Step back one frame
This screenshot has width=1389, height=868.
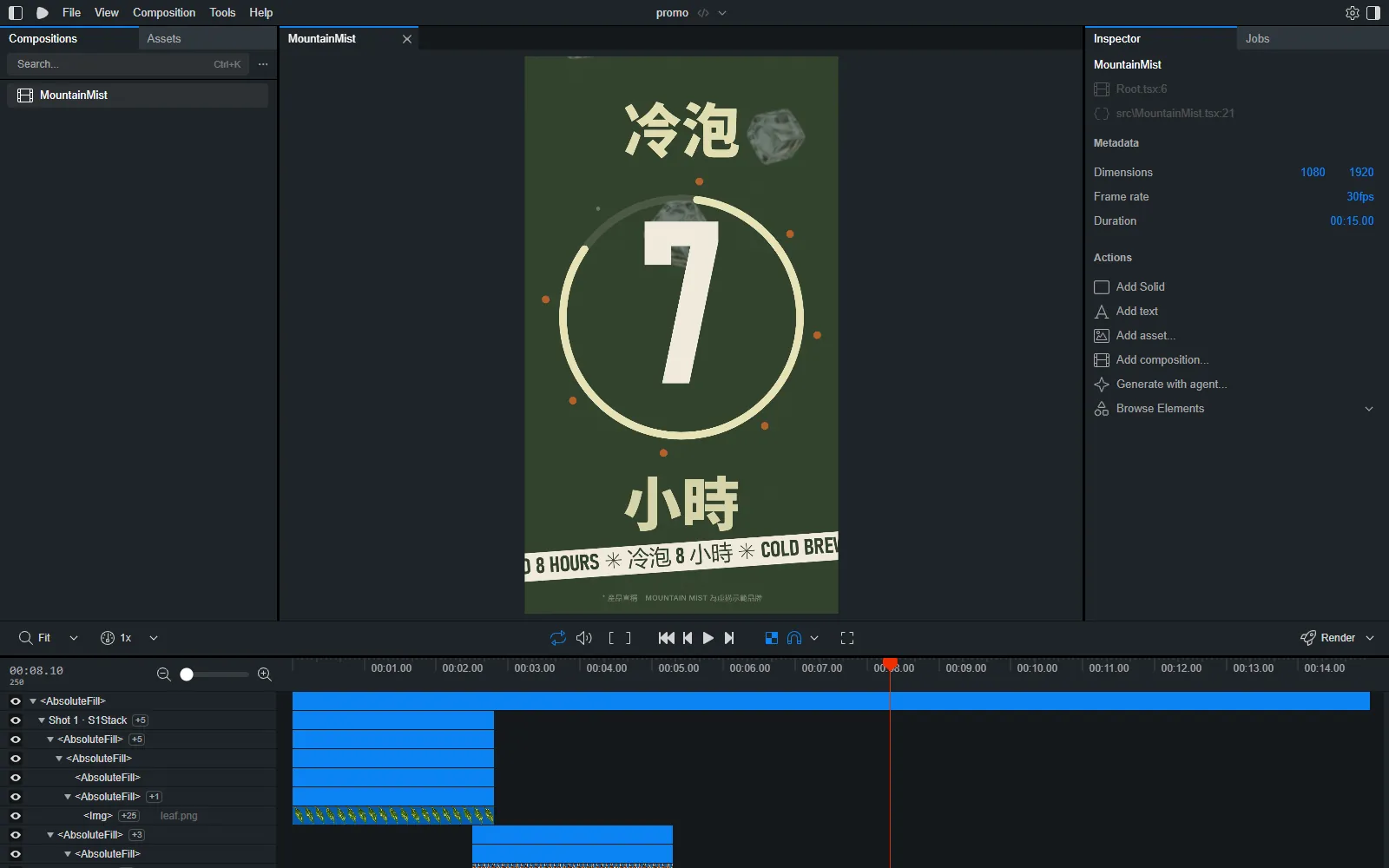(688, 638)
